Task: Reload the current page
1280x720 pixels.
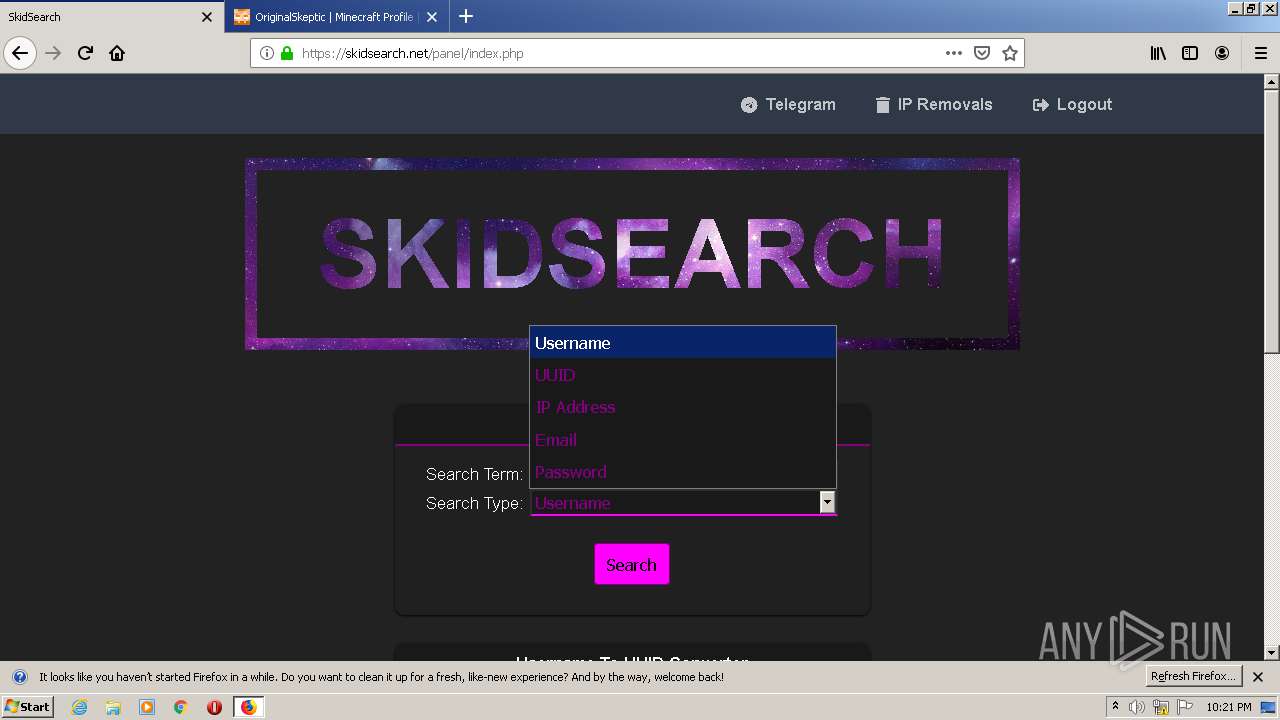Action: coord(85,53)
